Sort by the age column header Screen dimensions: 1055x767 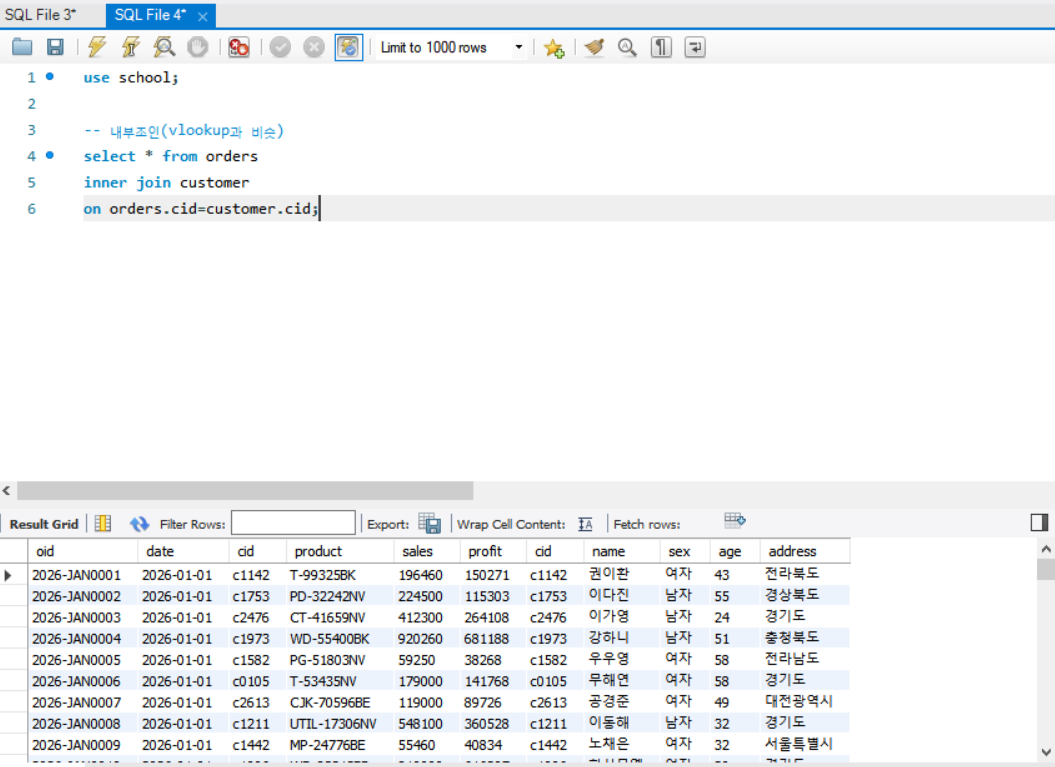coord(735,551)
